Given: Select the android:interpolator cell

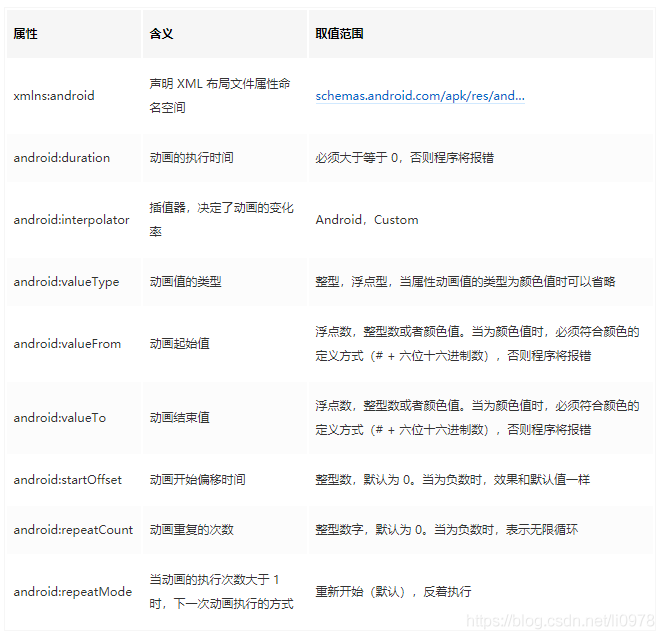Looking at the screenshot, I should 74,220.
